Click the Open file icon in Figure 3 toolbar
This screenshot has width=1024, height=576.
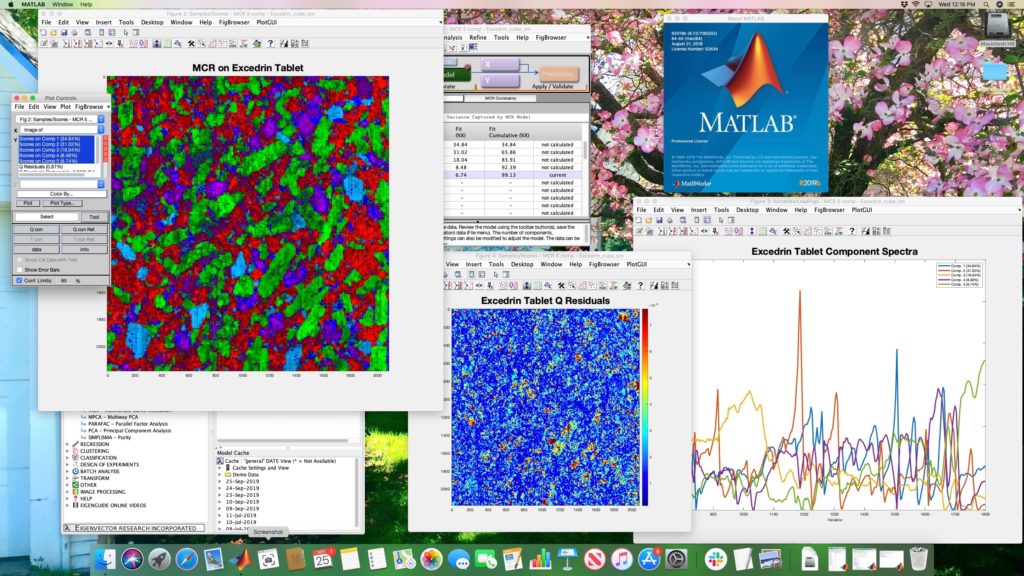tap(649, 220)
